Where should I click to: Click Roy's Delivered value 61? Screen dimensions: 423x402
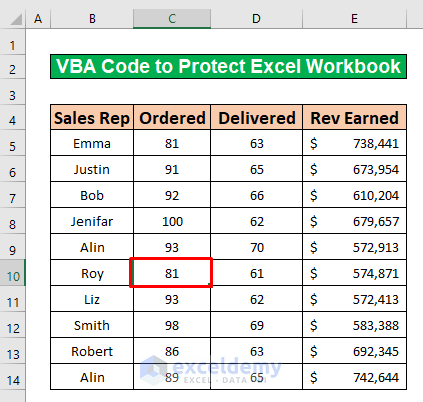click(256, 273)
